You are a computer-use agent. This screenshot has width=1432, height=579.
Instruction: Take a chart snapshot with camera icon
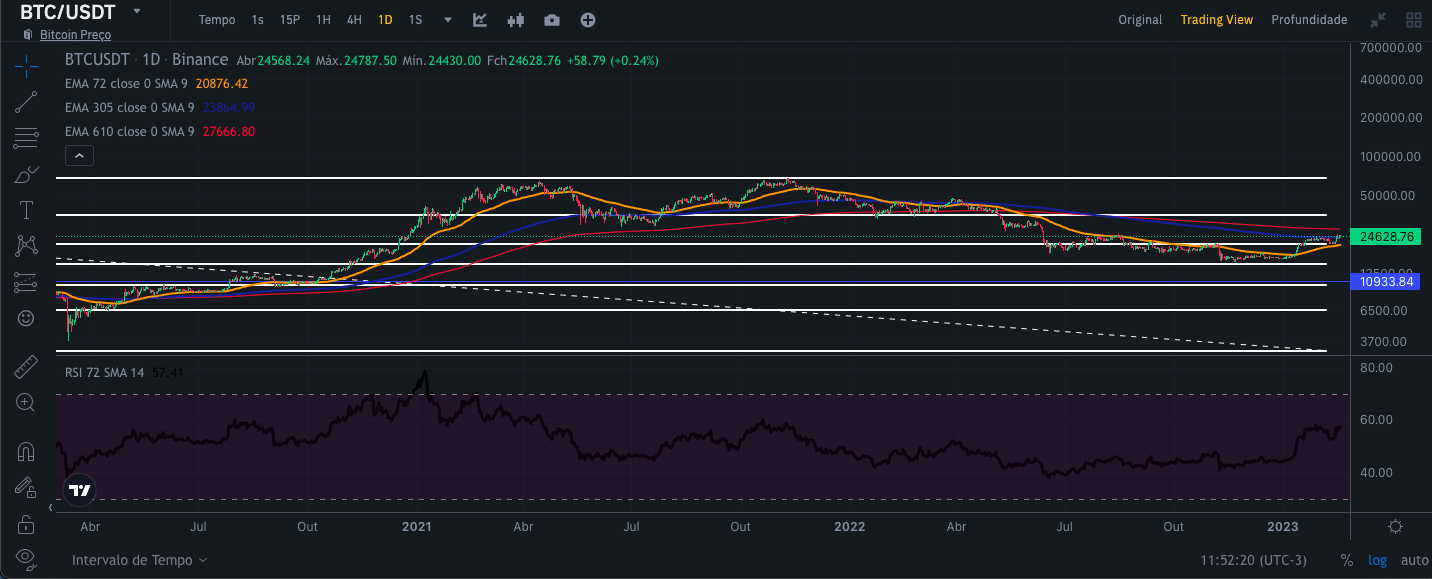(552, 20)
